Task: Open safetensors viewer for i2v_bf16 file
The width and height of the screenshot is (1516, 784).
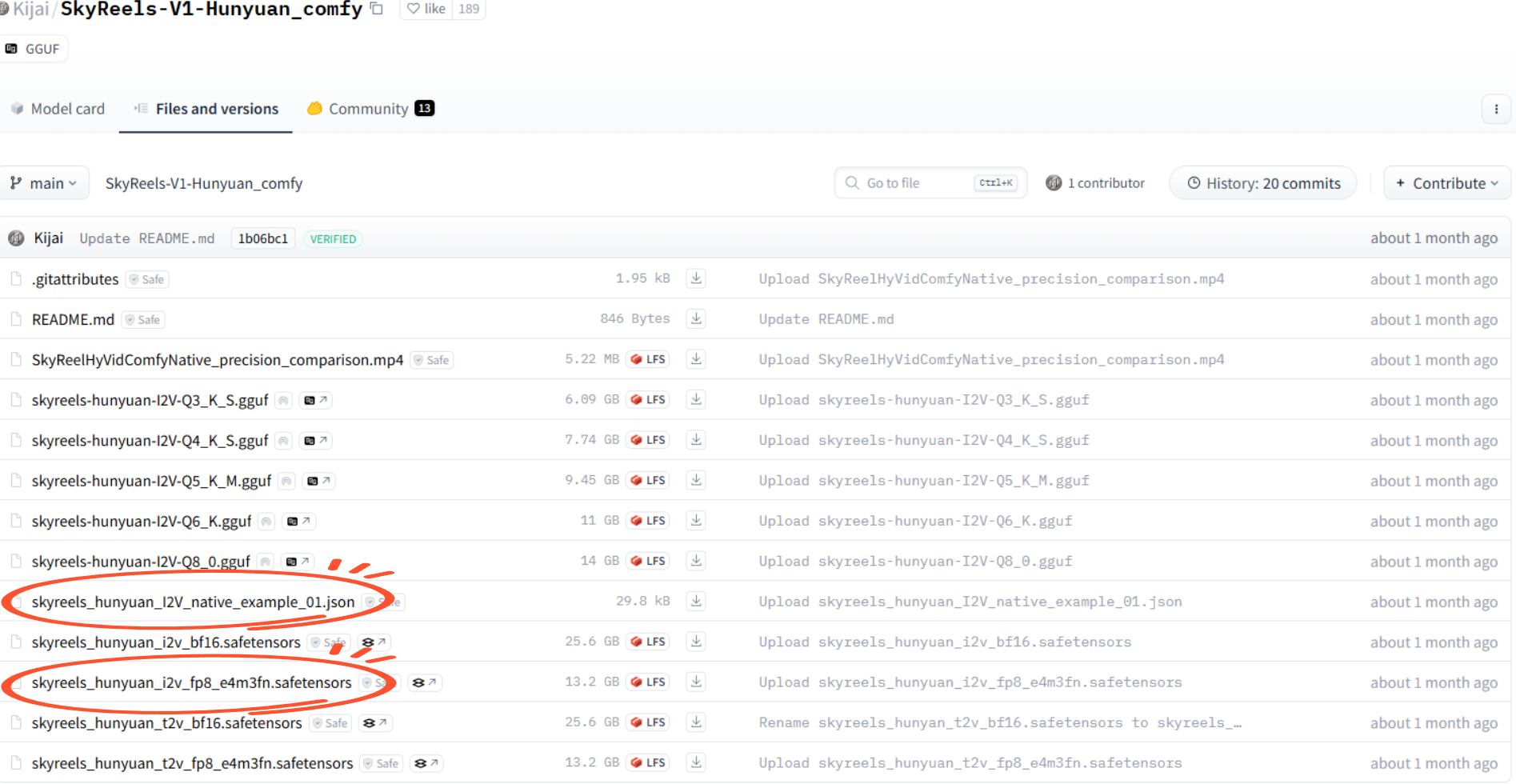Action: coord(374,642)
